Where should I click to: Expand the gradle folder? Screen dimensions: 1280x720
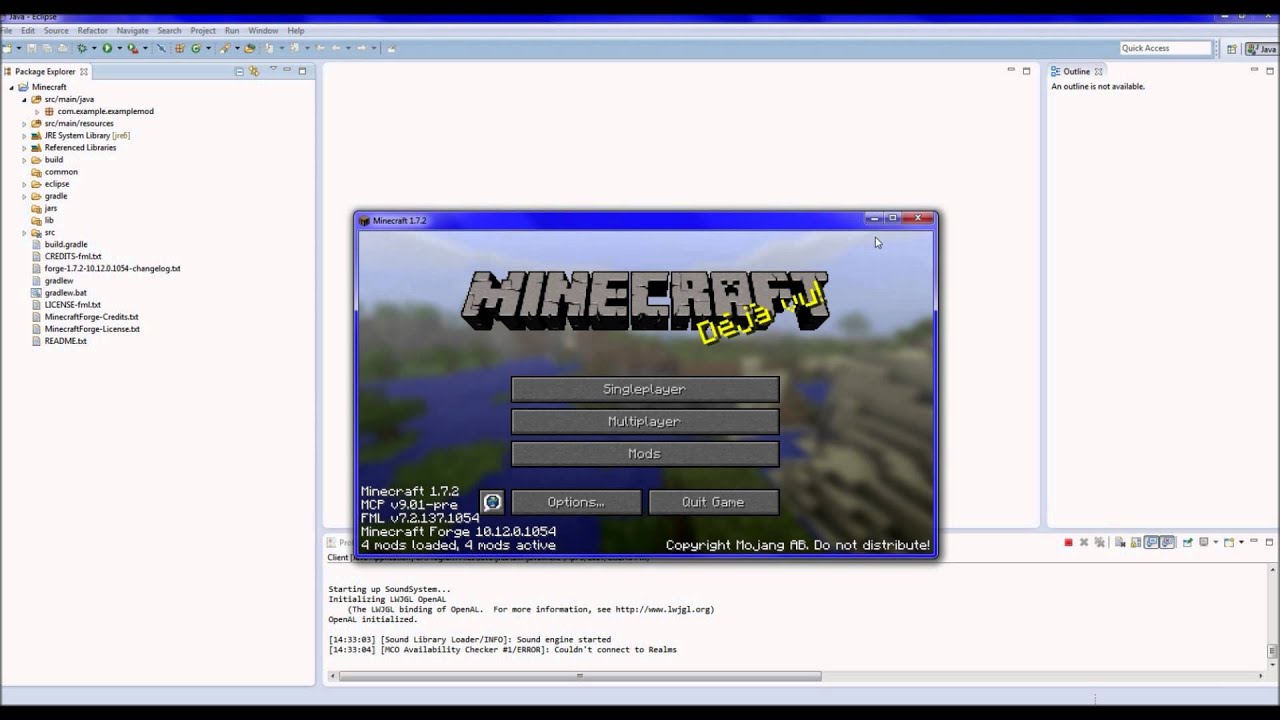point(24,196)
